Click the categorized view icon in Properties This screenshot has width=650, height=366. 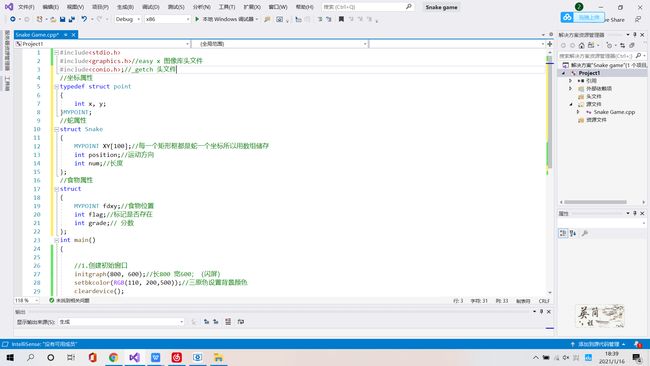point(563,233)
